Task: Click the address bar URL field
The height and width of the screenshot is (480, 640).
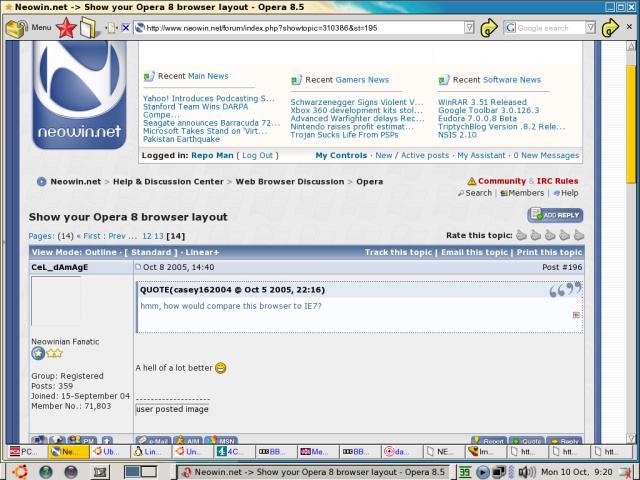Action: pyautogui.click(x=304, y=28)
